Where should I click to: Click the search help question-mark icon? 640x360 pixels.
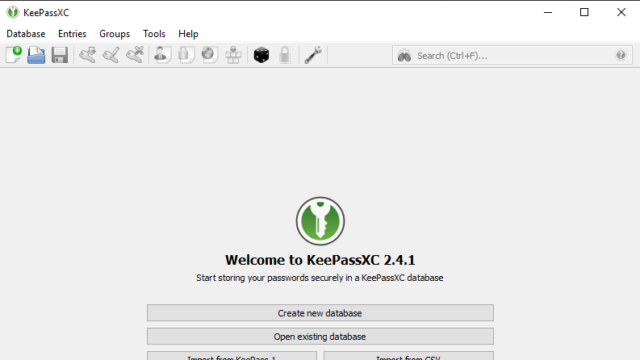click(x=621, y=55)
